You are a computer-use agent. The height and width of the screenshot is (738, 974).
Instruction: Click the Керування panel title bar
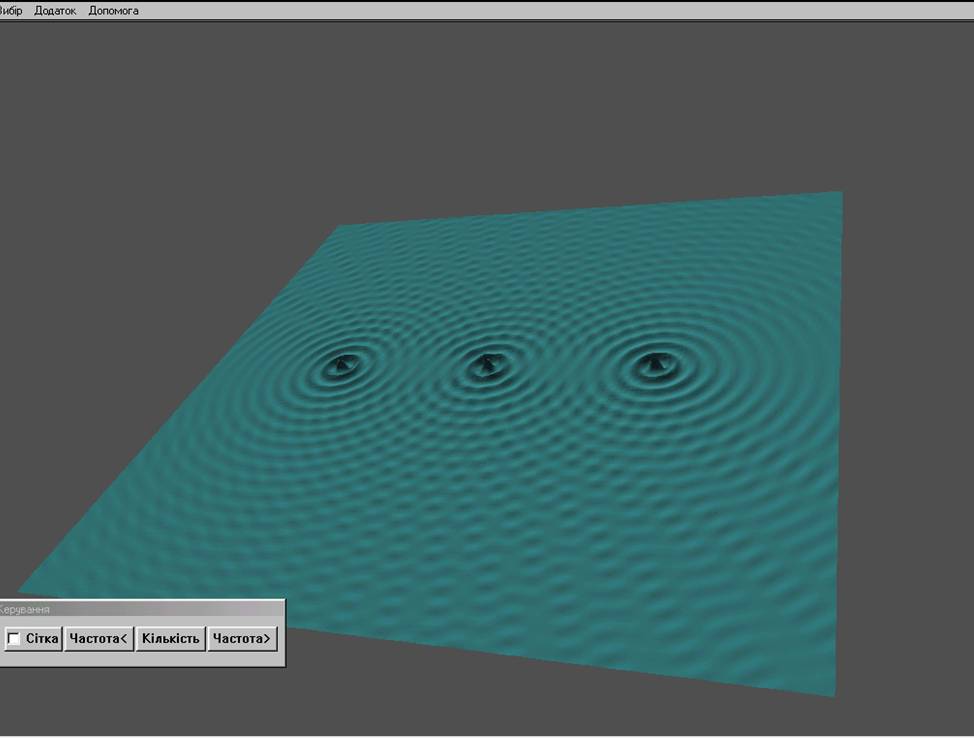[140, 608]
